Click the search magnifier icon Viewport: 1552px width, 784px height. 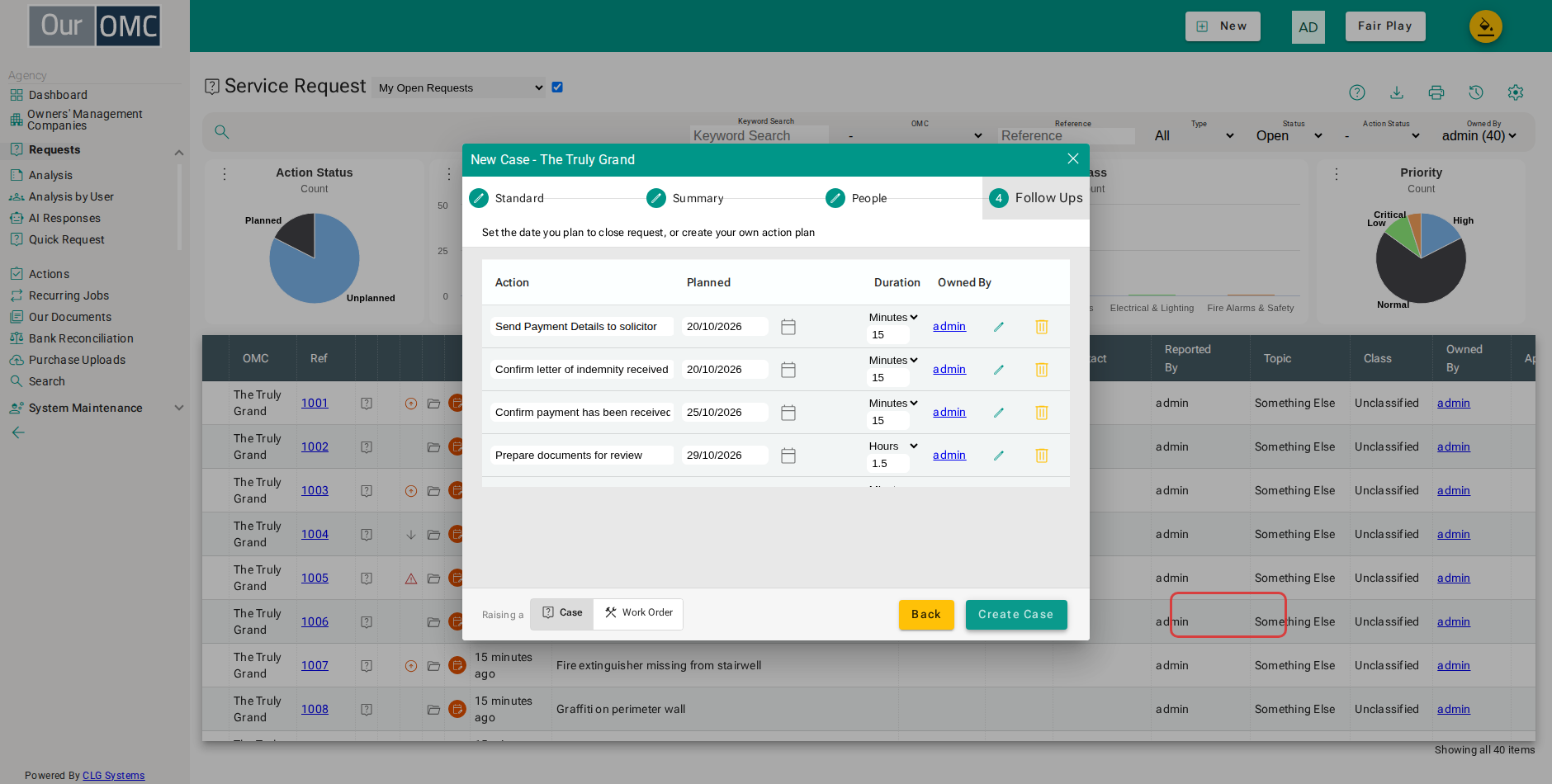pyautogui.click(x=222, y=132)
